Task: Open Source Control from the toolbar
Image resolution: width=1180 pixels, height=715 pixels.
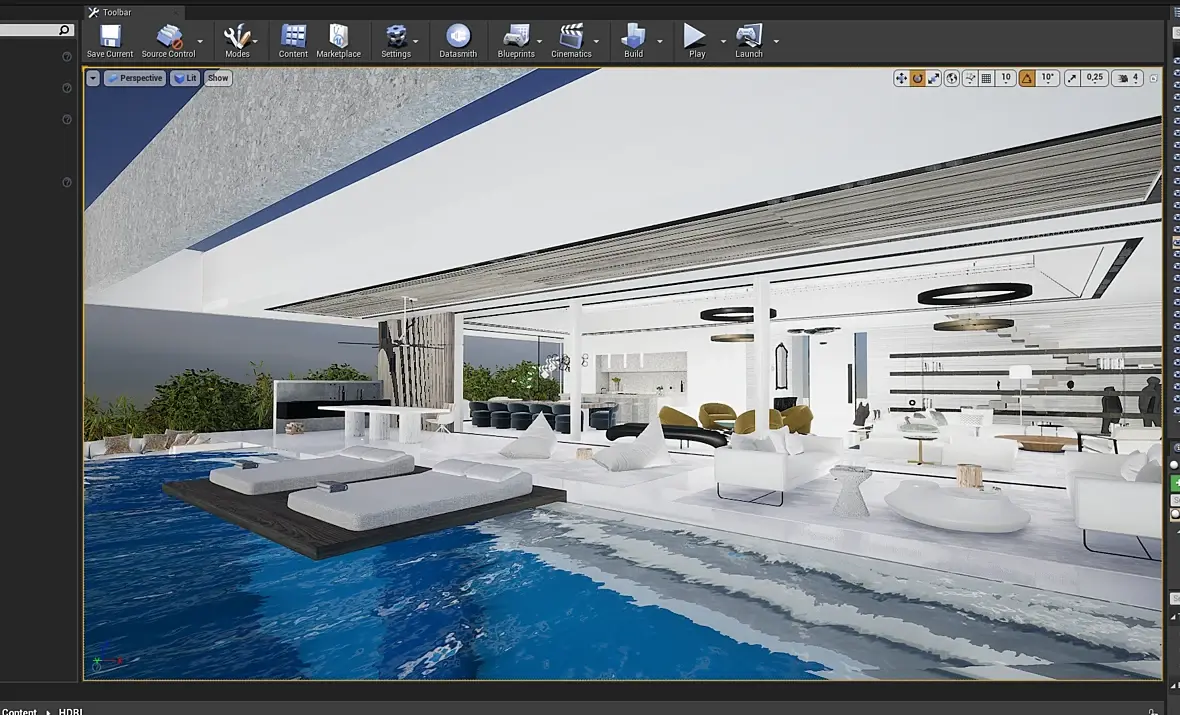Action: (x=169, y=41)
